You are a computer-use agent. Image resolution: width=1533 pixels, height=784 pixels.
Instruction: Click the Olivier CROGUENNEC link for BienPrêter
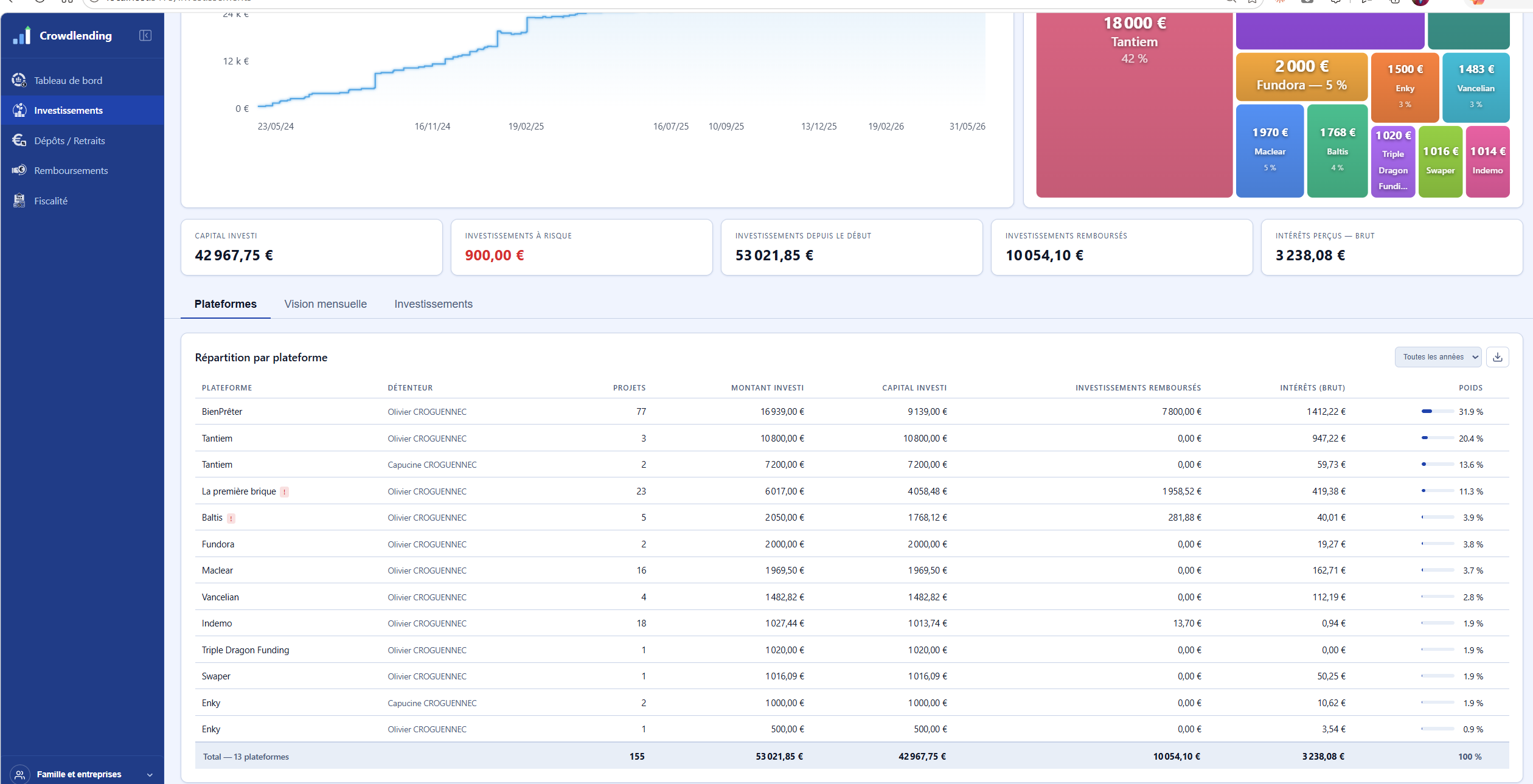click(x=427, y=412)
